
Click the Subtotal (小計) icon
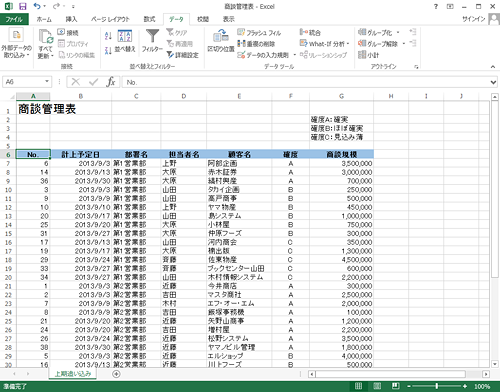362,55
